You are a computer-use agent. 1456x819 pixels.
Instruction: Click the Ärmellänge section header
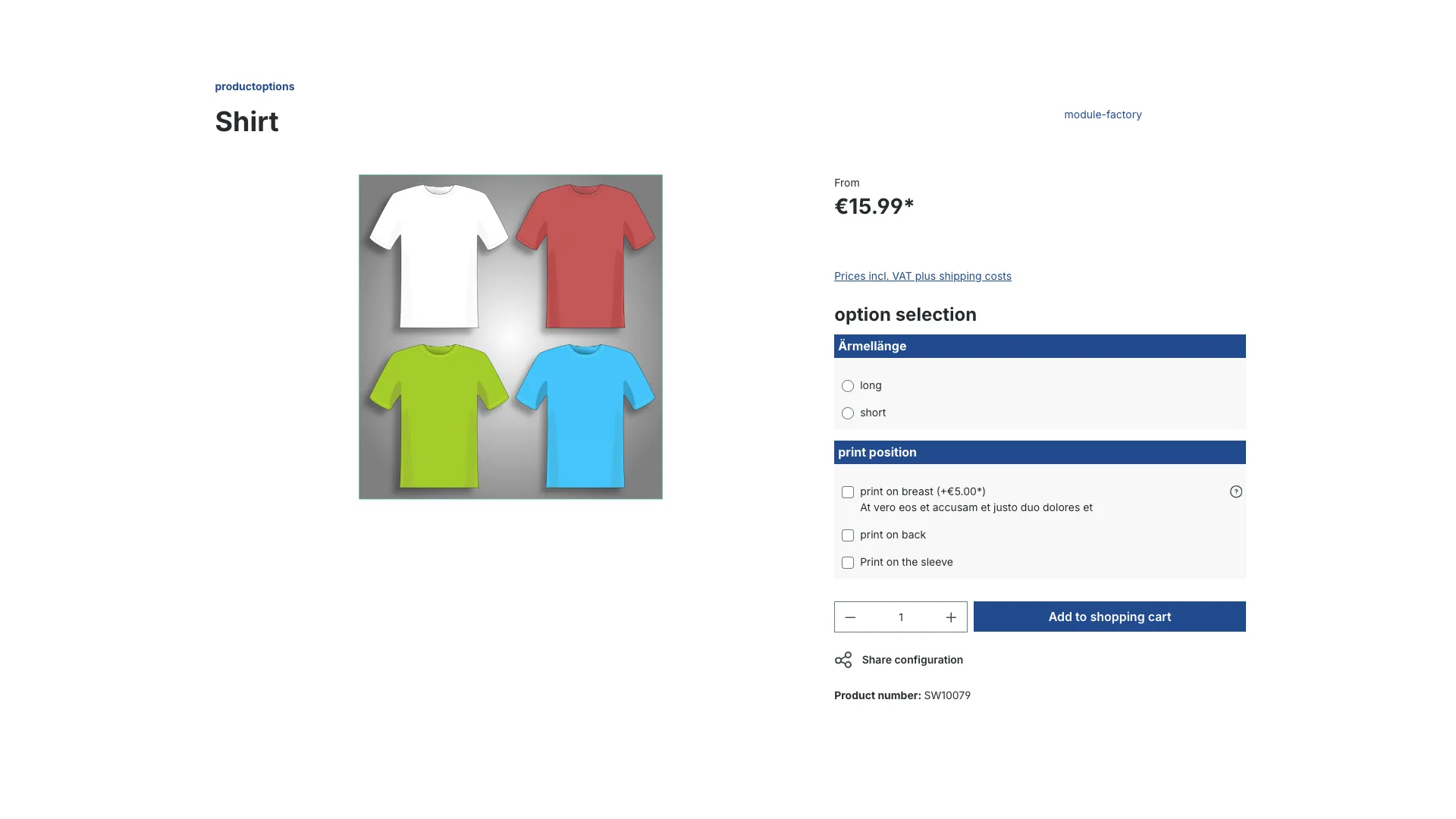871,346
